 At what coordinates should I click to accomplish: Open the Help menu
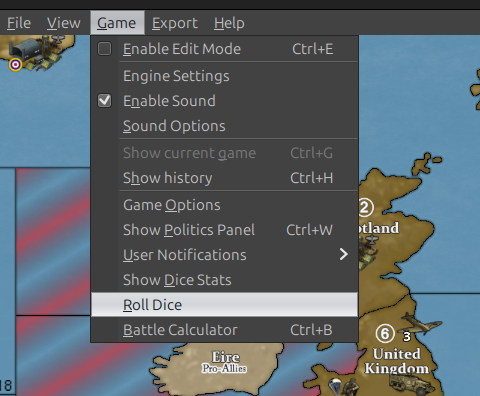[x=229, y=23]
